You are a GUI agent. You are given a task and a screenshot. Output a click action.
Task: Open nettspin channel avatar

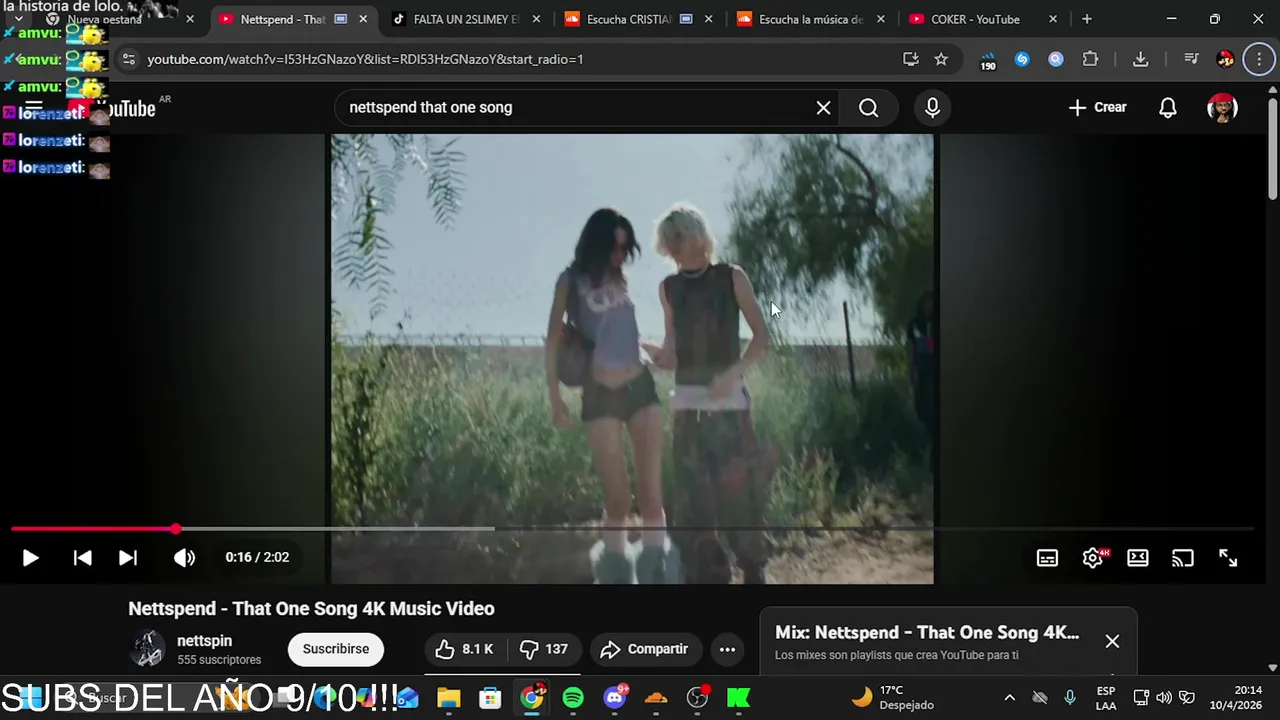[148, 649]
